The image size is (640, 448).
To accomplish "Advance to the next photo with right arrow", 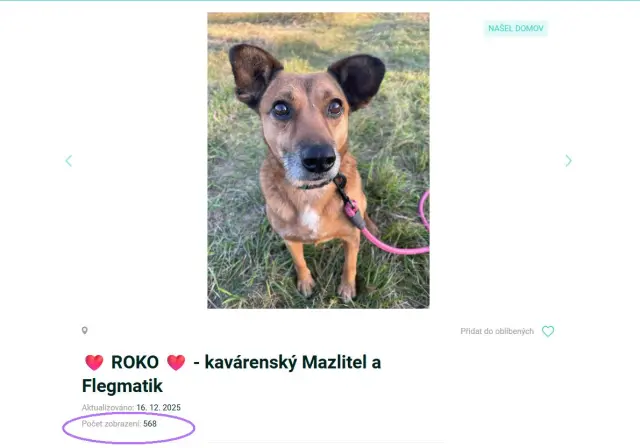I will click(x=568, y=161).
